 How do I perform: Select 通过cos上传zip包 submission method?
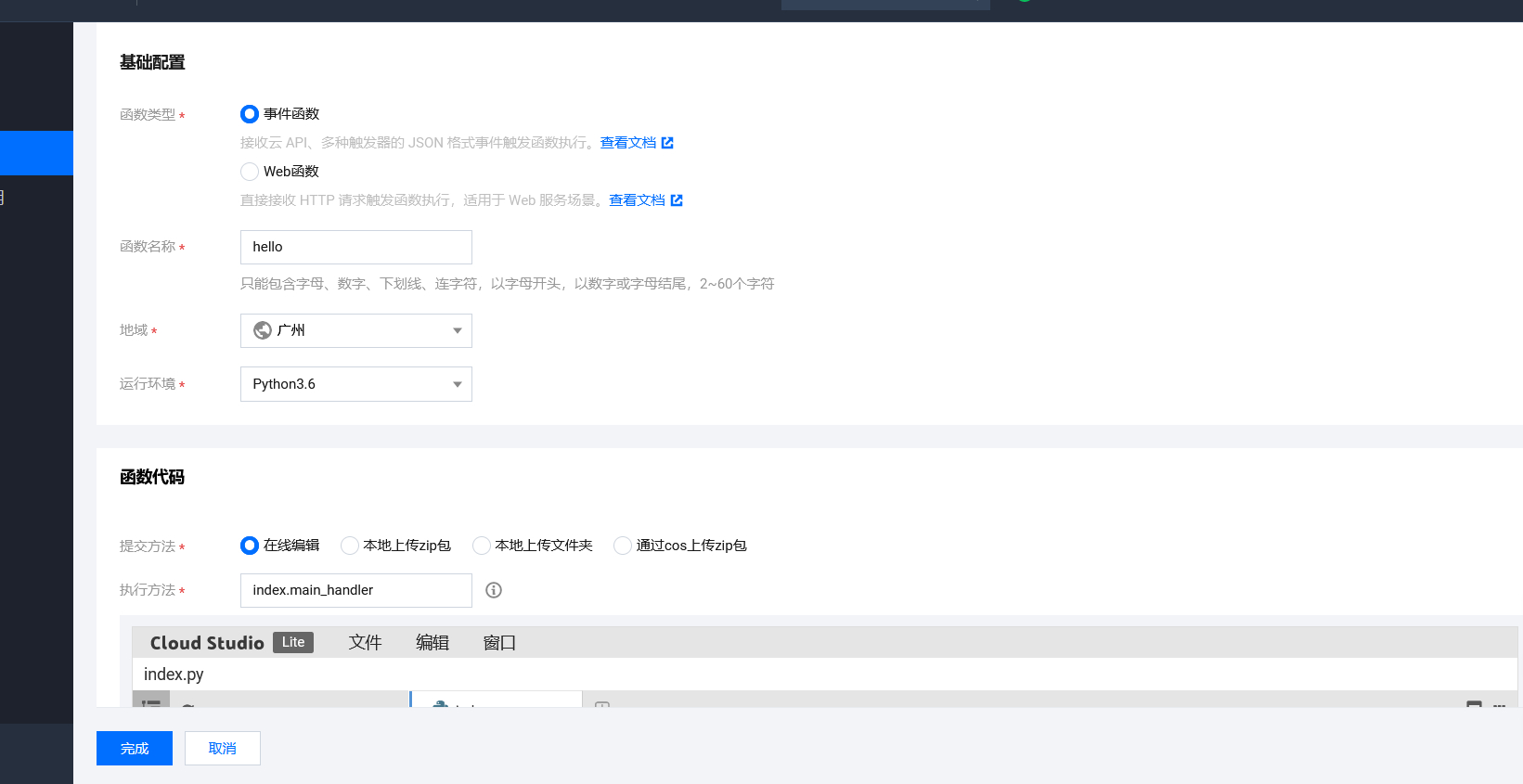(622, 546)
